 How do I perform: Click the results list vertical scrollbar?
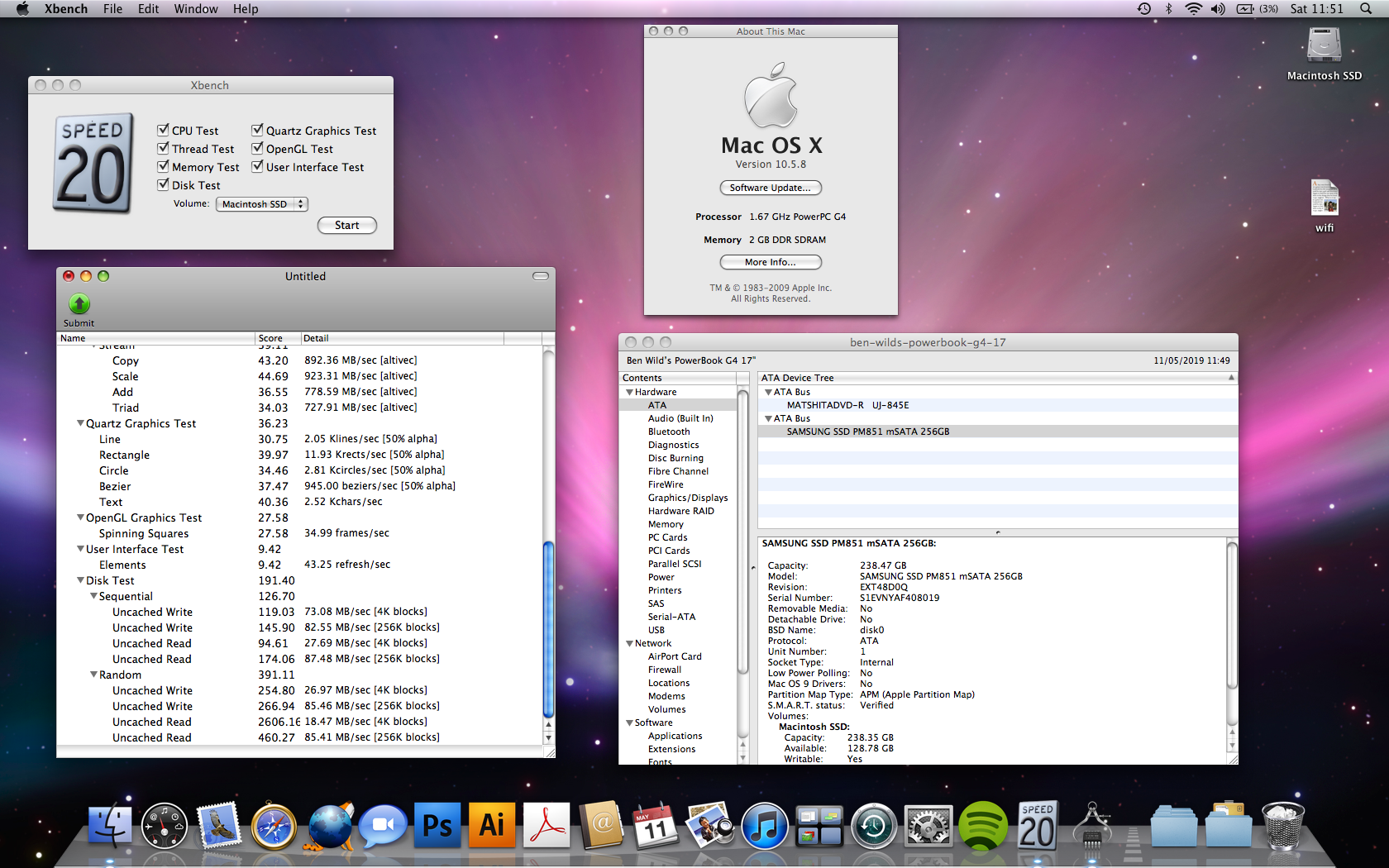coord(547,628)
